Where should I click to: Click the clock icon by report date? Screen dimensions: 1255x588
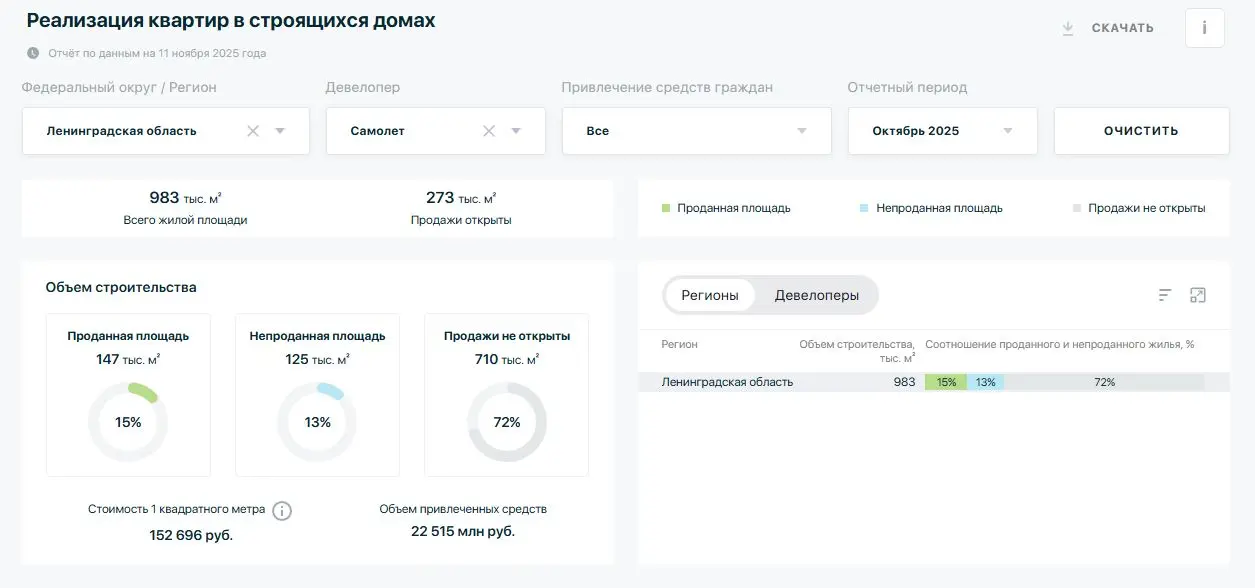tap(33, 53)
